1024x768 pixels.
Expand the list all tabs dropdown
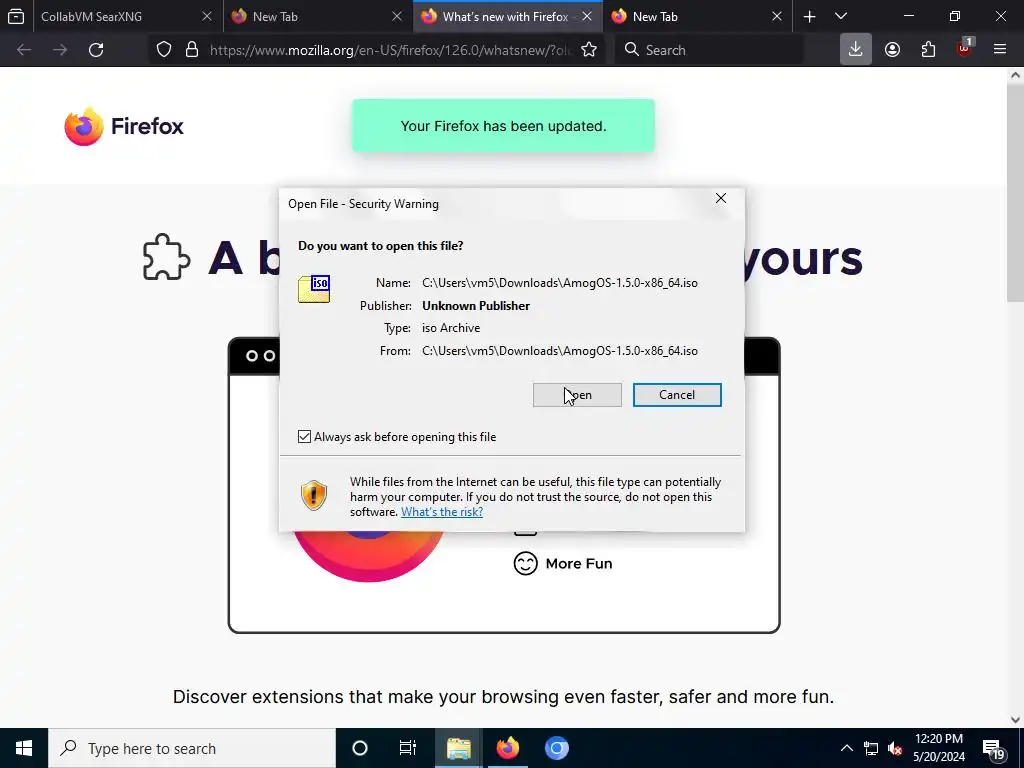click(840, 16)
